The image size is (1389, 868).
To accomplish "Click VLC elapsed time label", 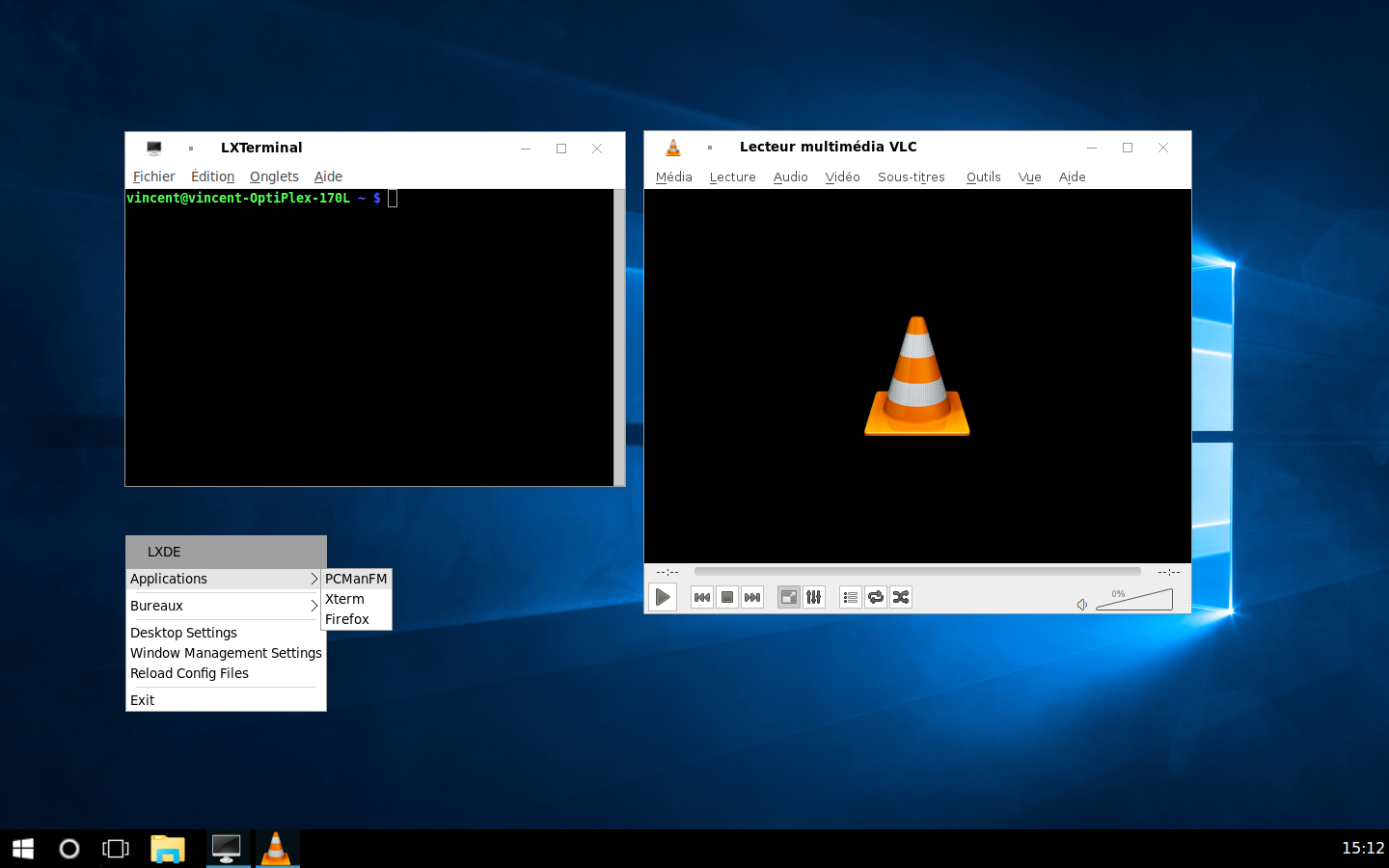I will pyautogui.click(x=667, y=572).
